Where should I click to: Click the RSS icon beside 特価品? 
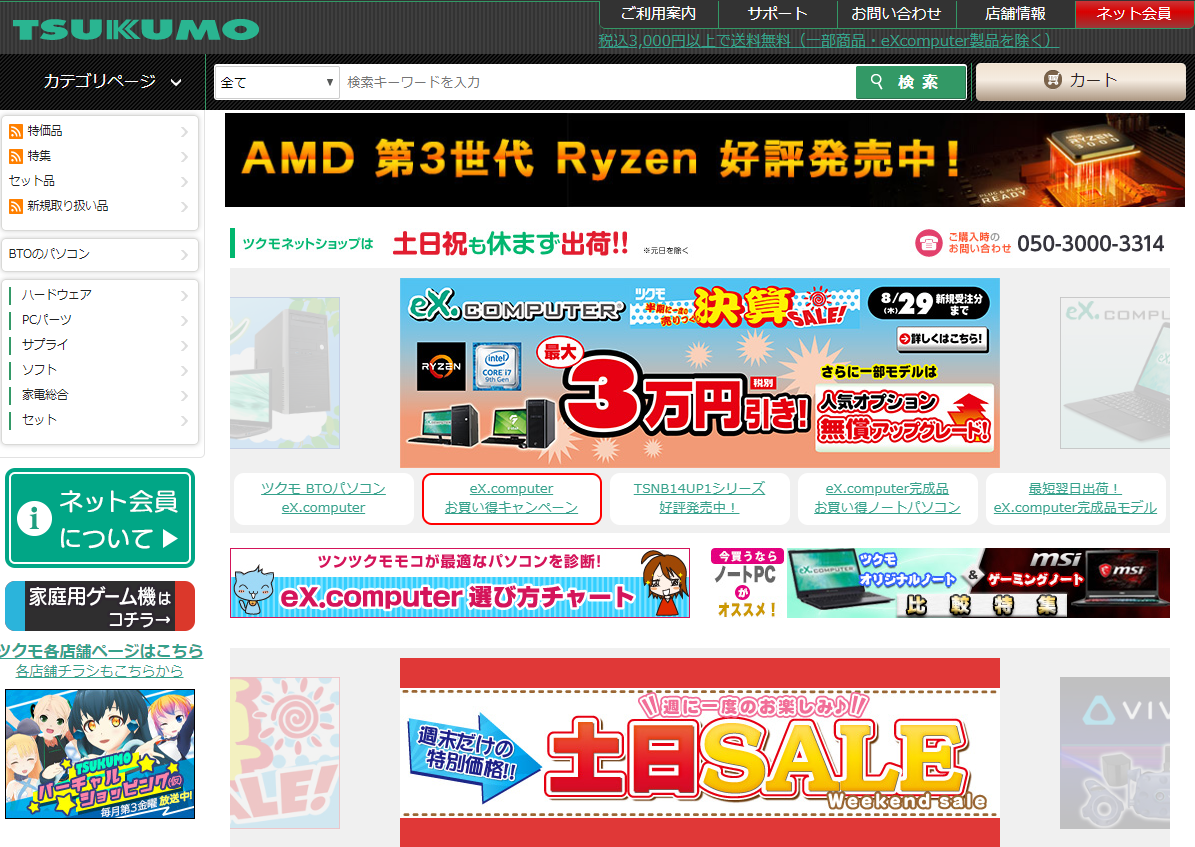16,132
